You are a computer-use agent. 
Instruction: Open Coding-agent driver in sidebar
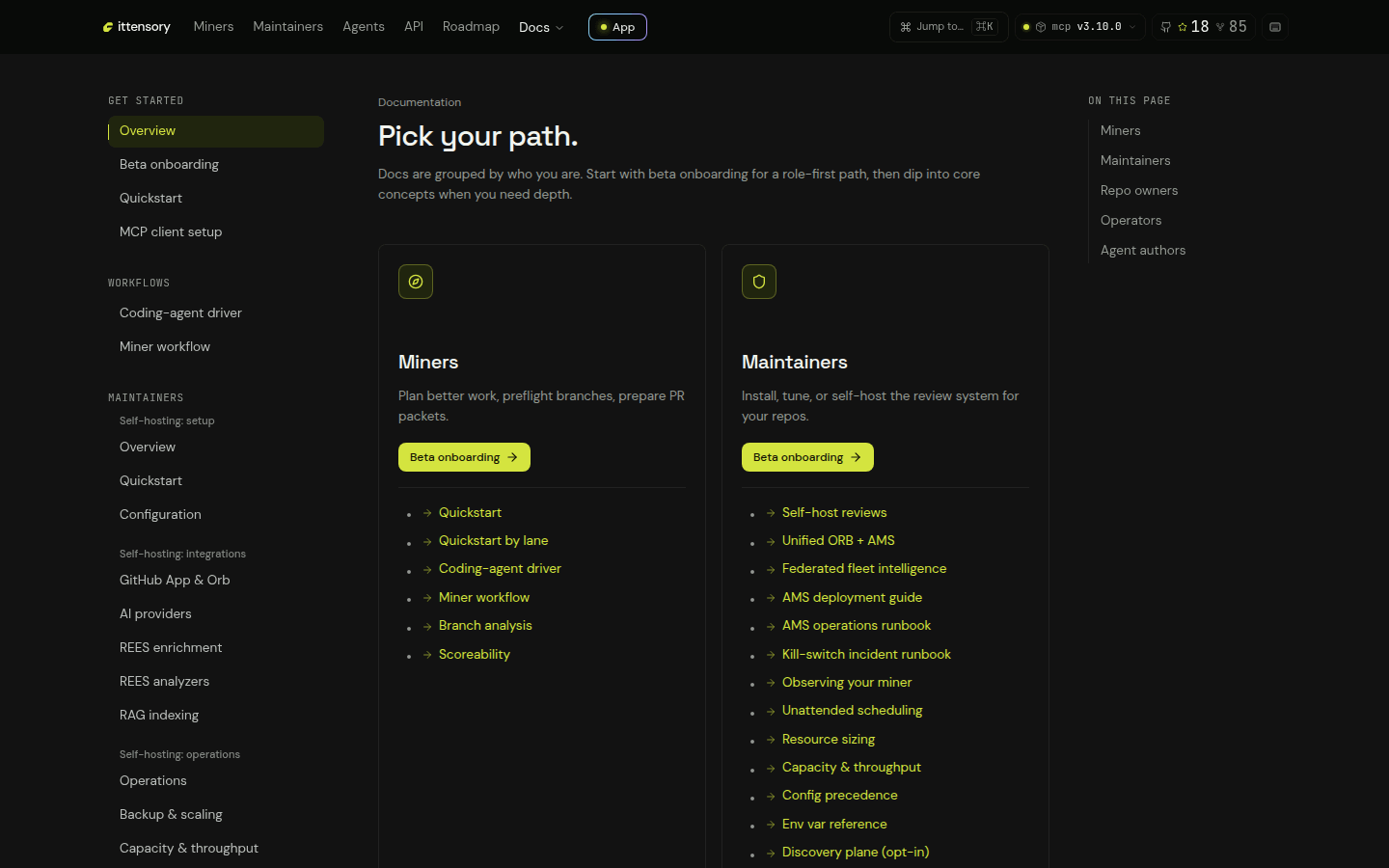coord(215,313)
